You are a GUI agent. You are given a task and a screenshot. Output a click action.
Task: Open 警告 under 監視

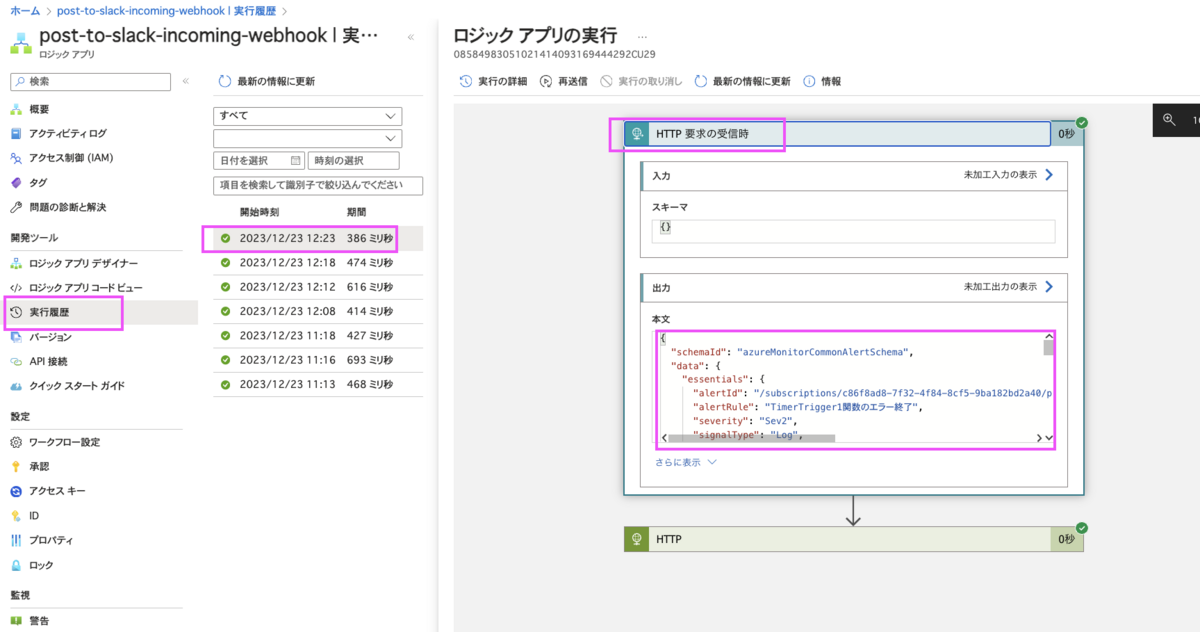point(39,621)
